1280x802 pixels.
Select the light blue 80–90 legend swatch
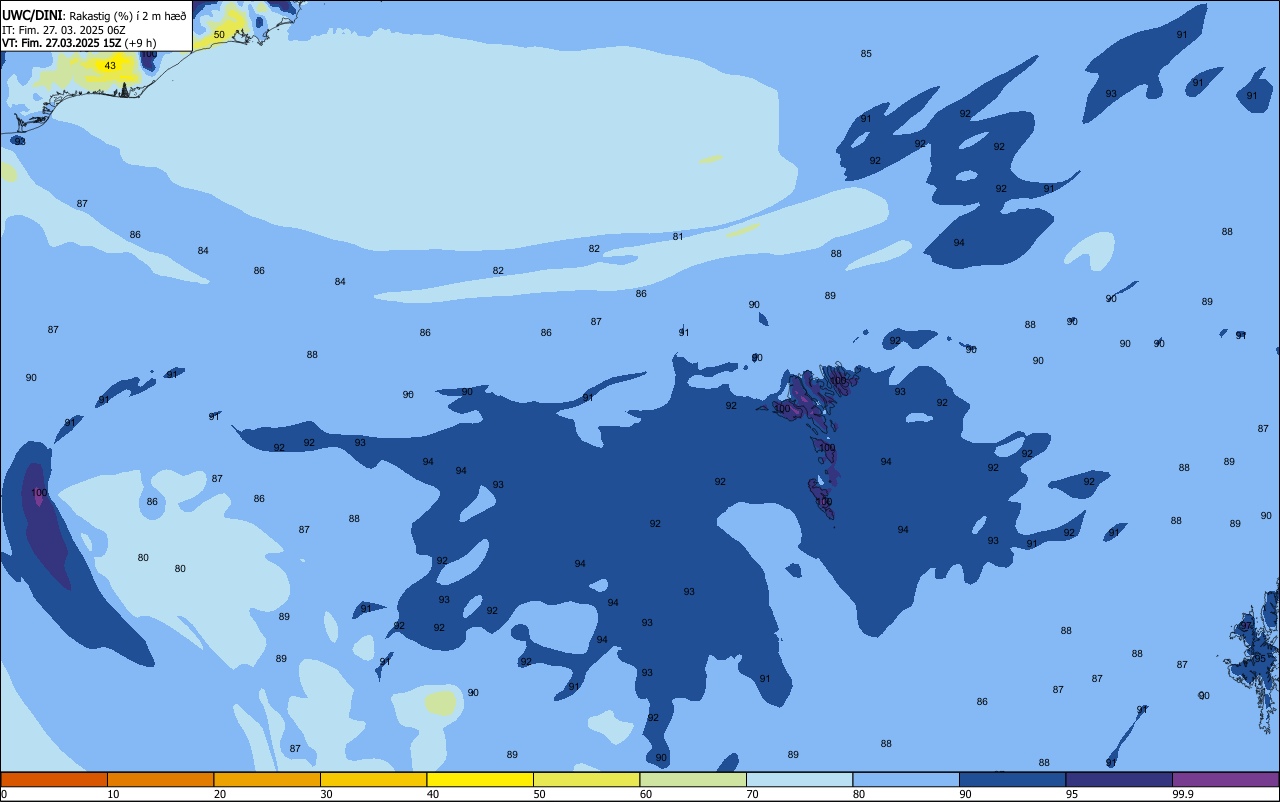(x=906, y=779)
